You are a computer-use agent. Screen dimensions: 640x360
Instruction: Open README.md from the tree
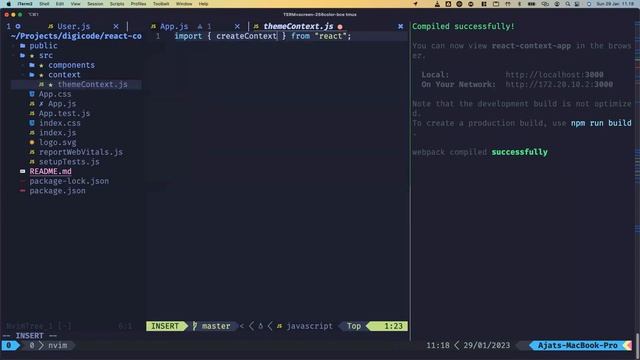pos(50,171)
